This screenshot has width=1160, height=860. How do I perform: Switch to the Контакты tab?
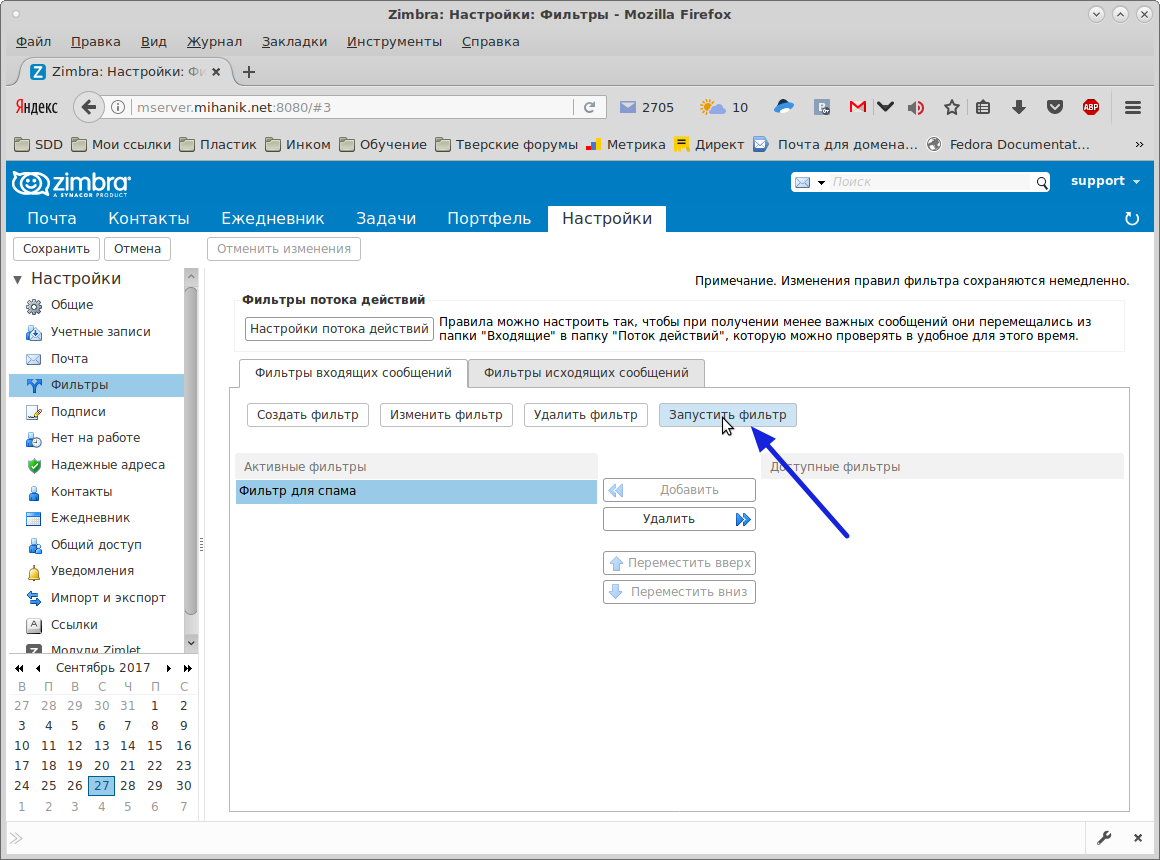point(149,218)
